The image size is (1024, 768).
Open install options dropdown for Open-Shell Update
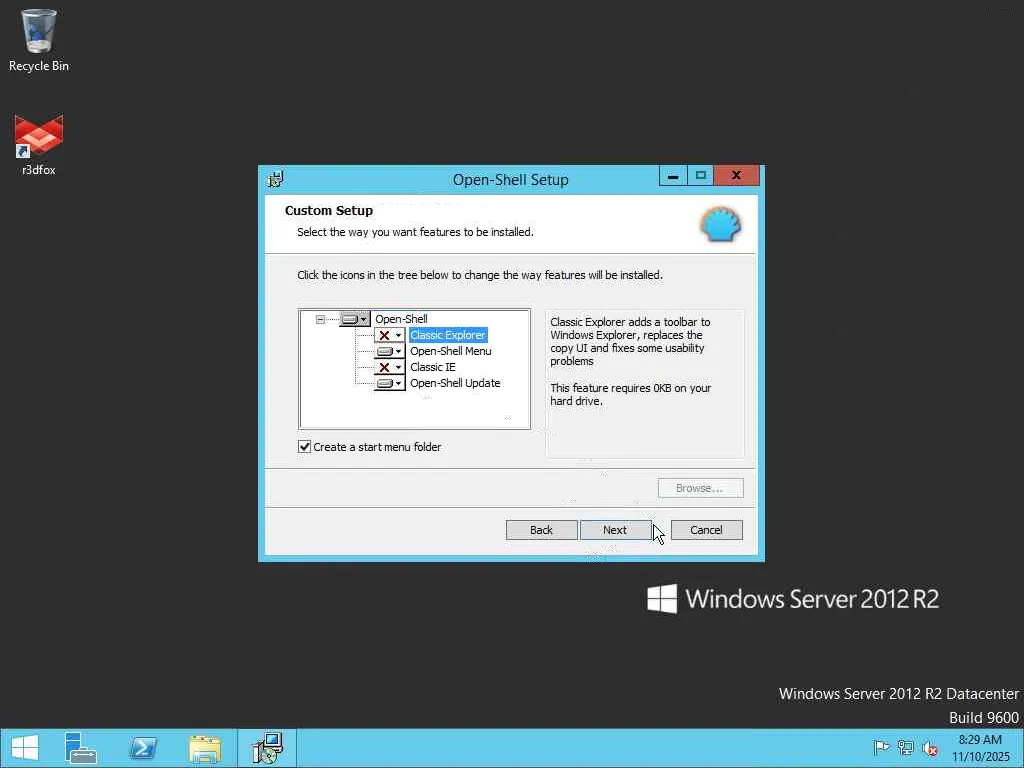pos(390,383)
